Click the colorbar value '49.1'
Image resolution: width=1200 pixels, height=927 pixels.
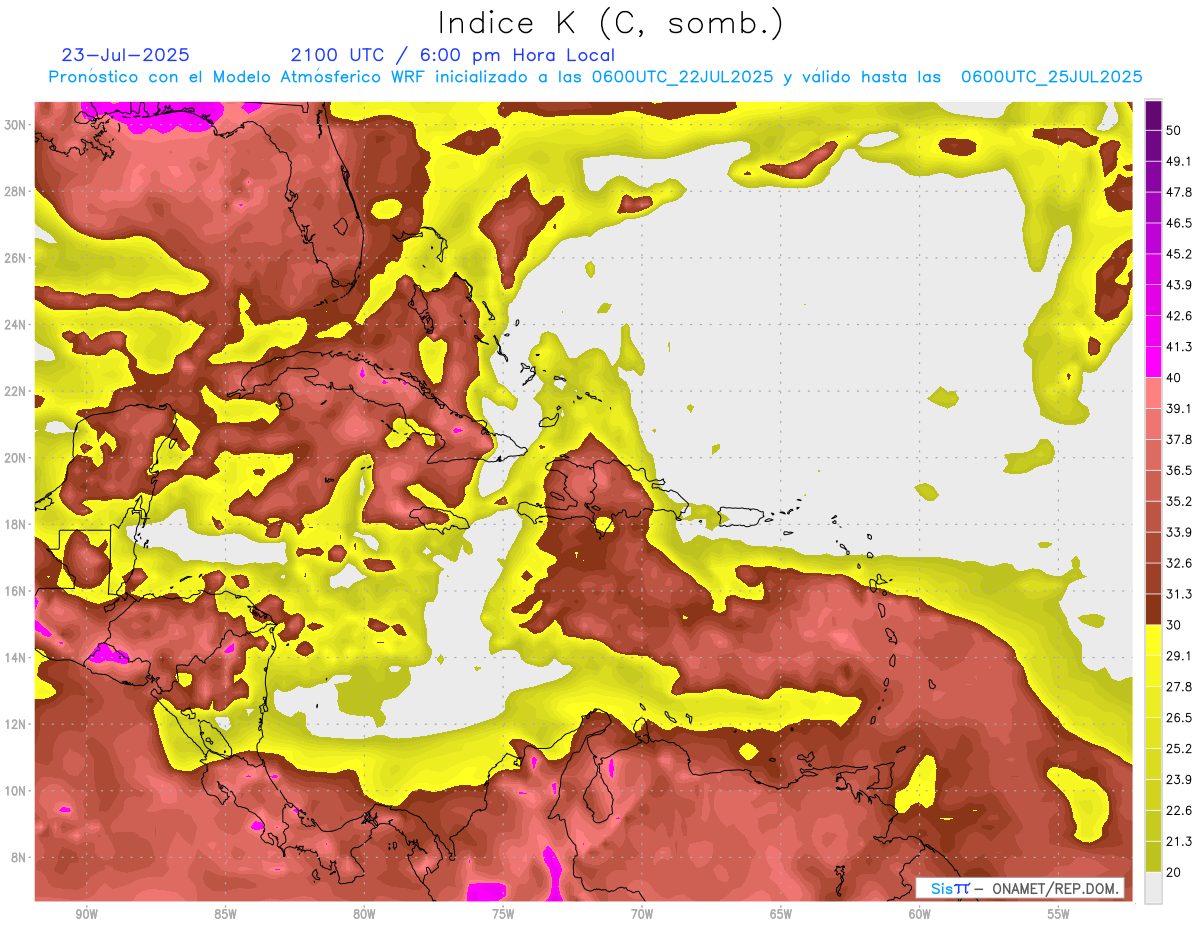(x=1179, y=161)
